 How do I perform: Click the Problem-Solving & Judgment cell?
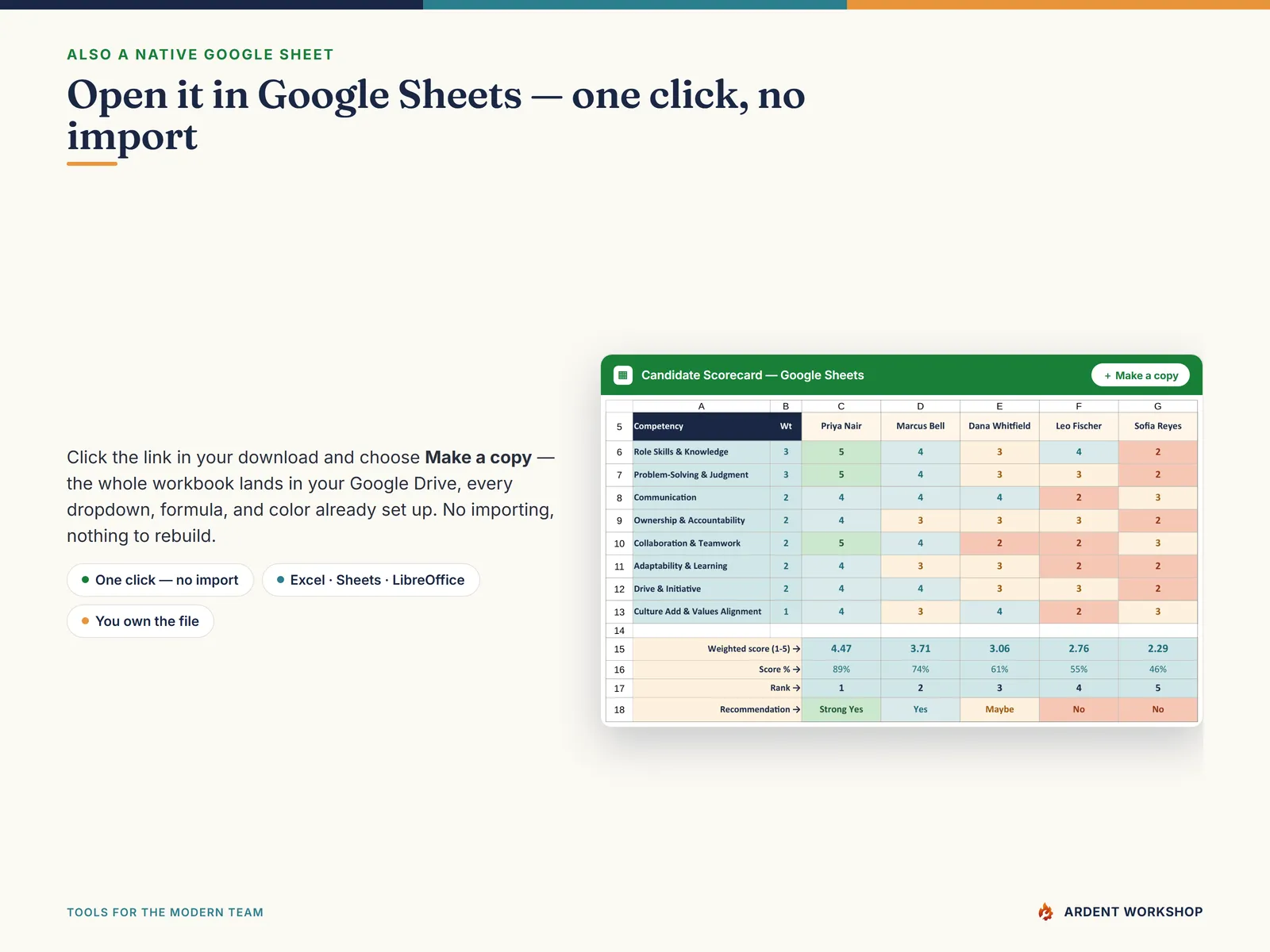point(701,475)
